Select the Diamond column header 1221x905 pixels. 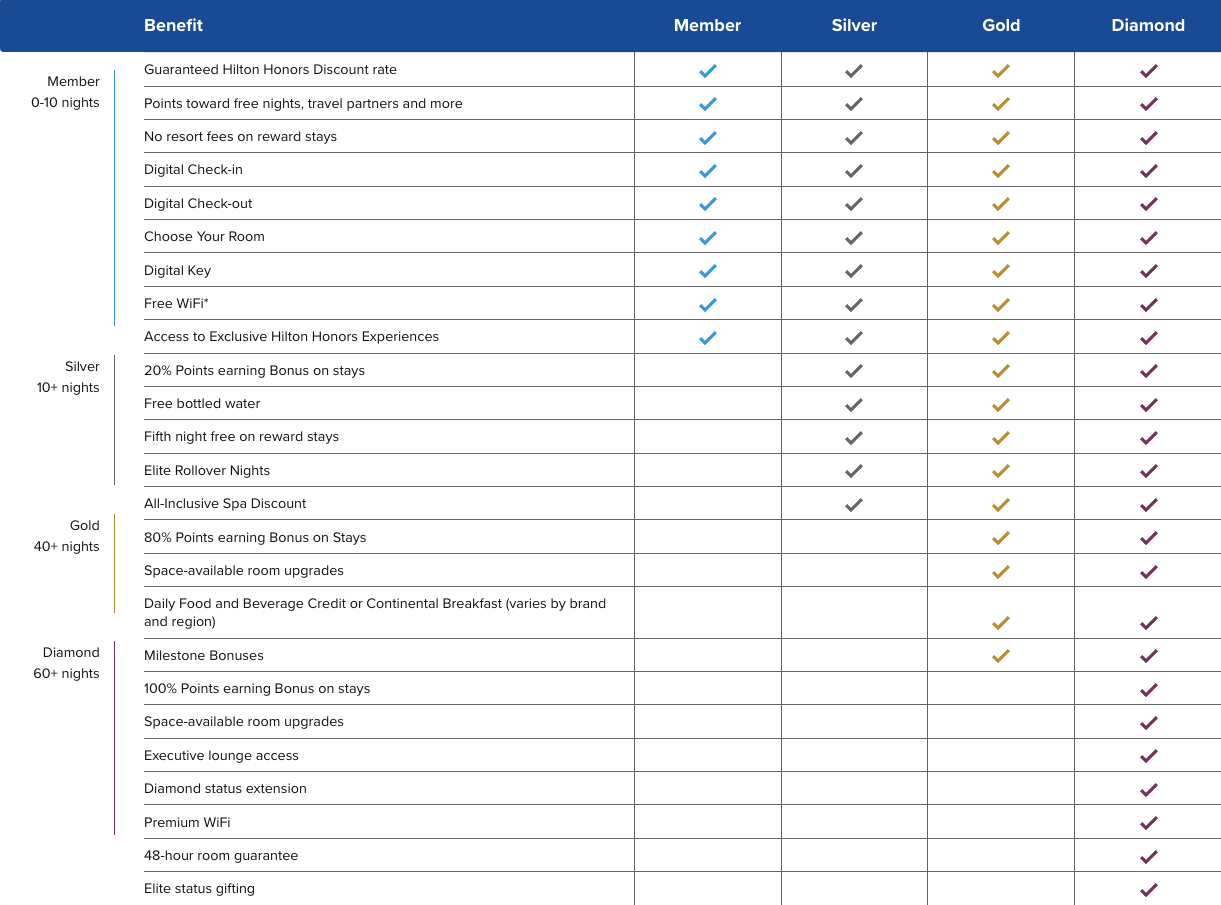pyautogui.click(x=1148, y=26)
